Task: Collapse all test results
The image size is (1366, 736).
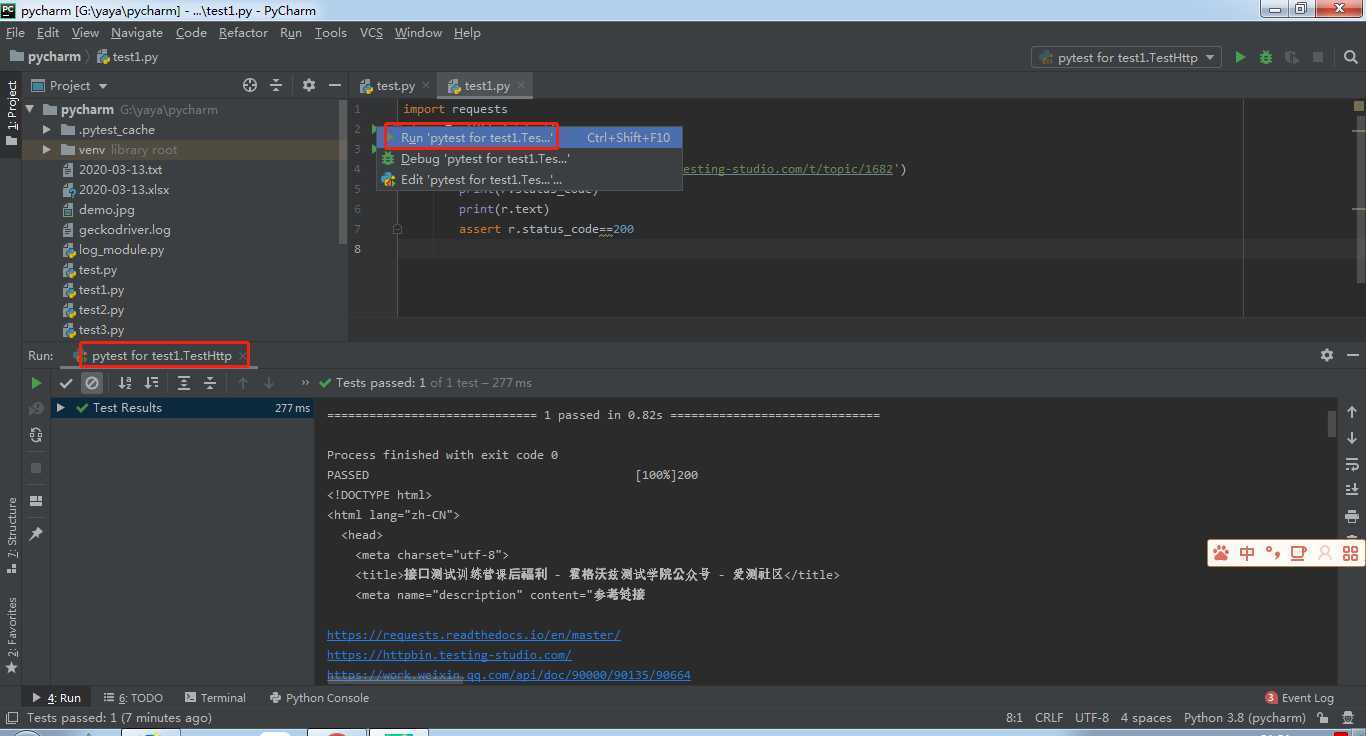Action: click(x=210, y=383)
